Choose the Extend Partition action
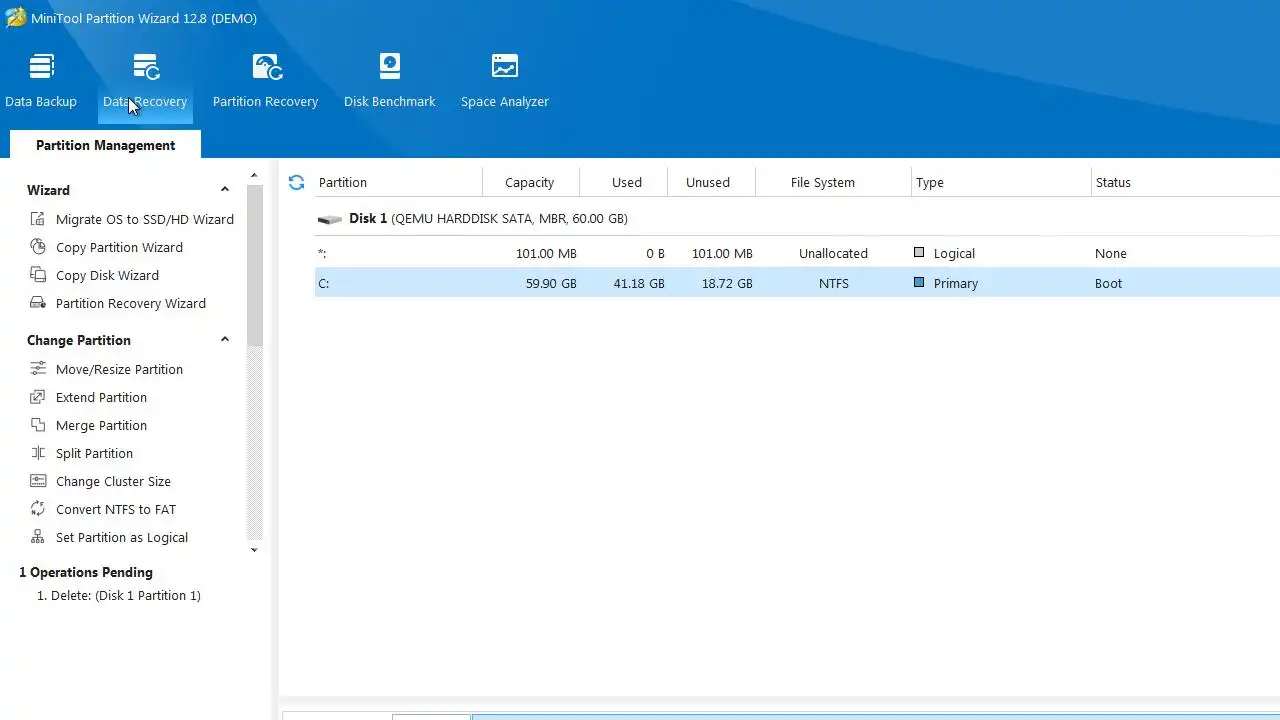 pos(101,397)
